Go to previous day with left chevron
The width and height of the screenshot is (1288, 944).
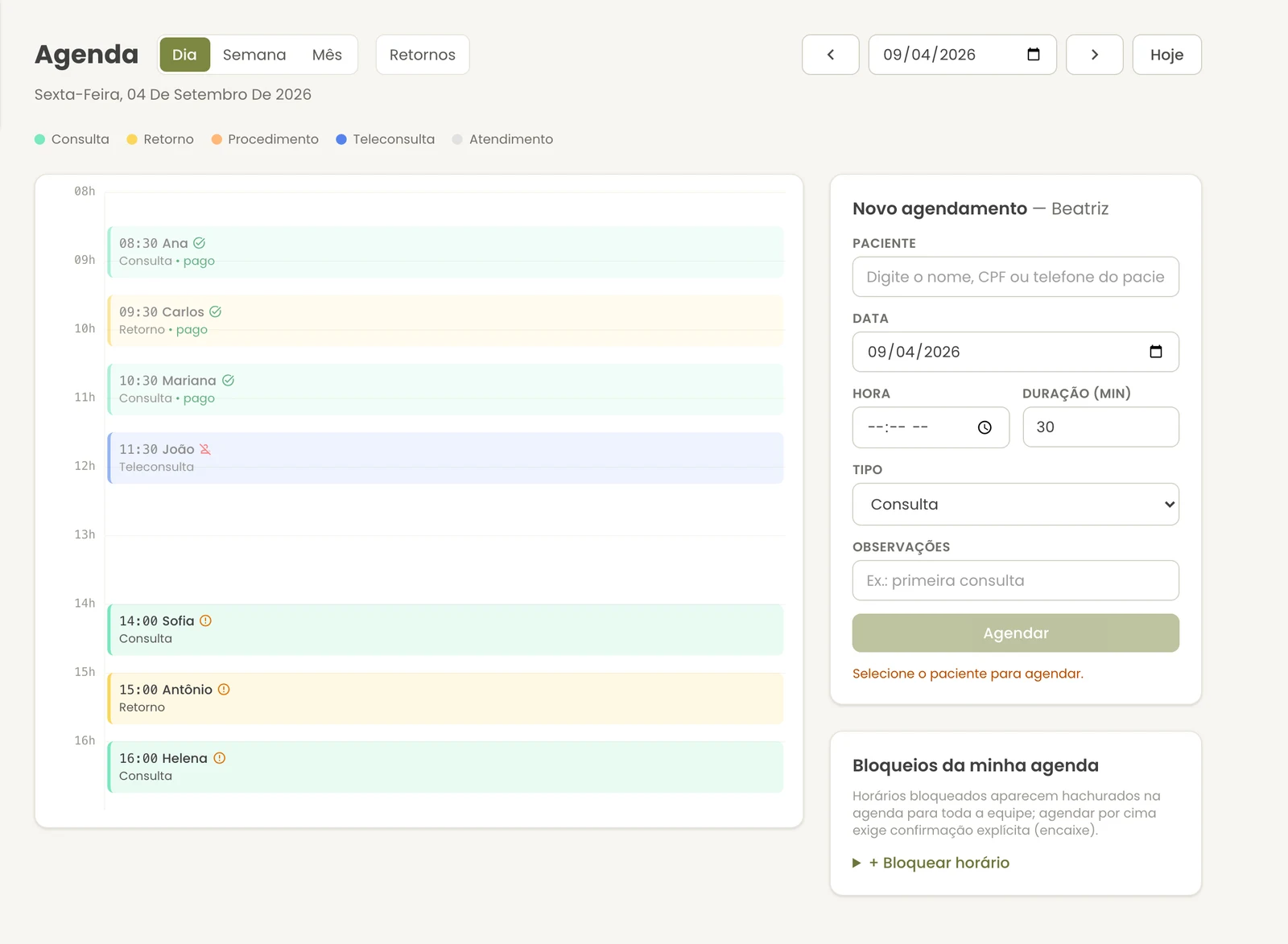[x=831, y=55]
